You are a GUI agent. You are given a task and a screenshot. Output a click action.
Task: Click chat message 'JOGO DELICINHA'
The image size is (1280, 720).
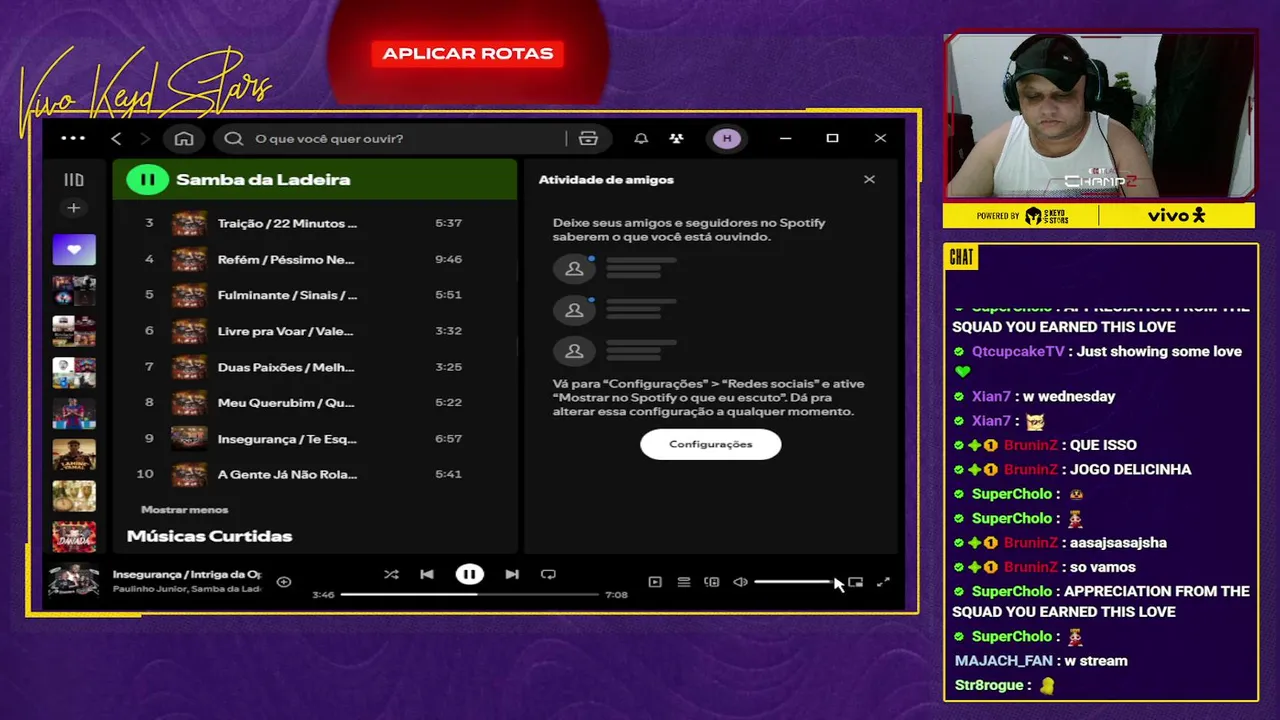[1130, 470]
